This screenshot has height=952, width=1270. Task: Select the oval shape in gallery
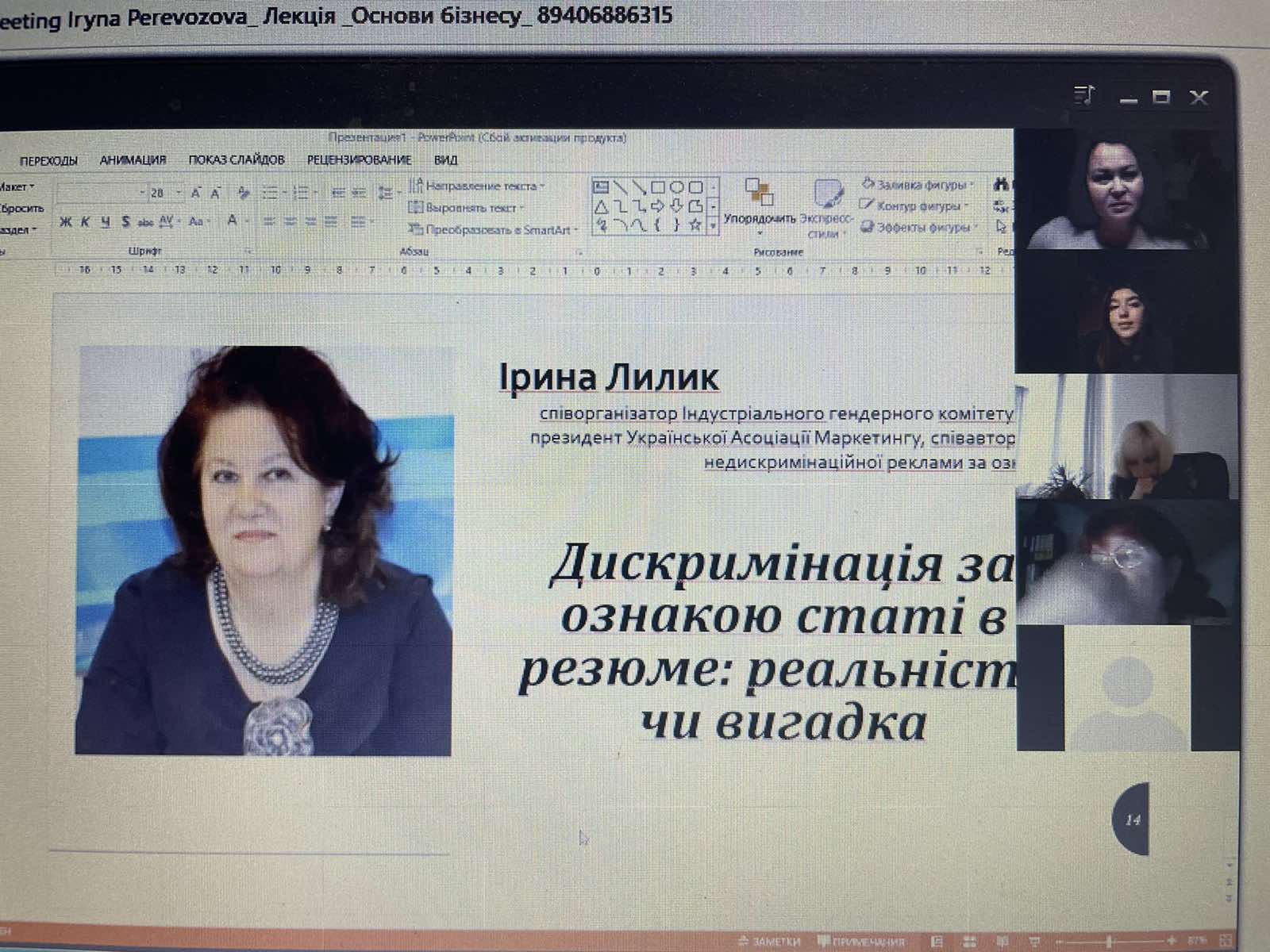676,187
